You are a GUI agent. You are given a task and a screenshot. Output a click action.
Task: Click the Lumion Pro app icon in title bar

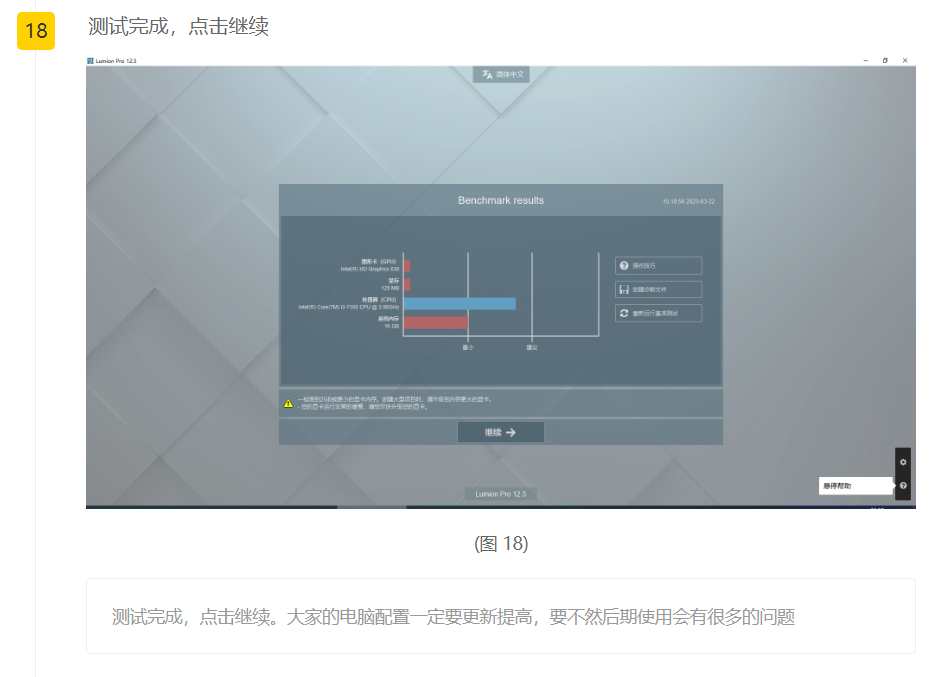(90, 61)
